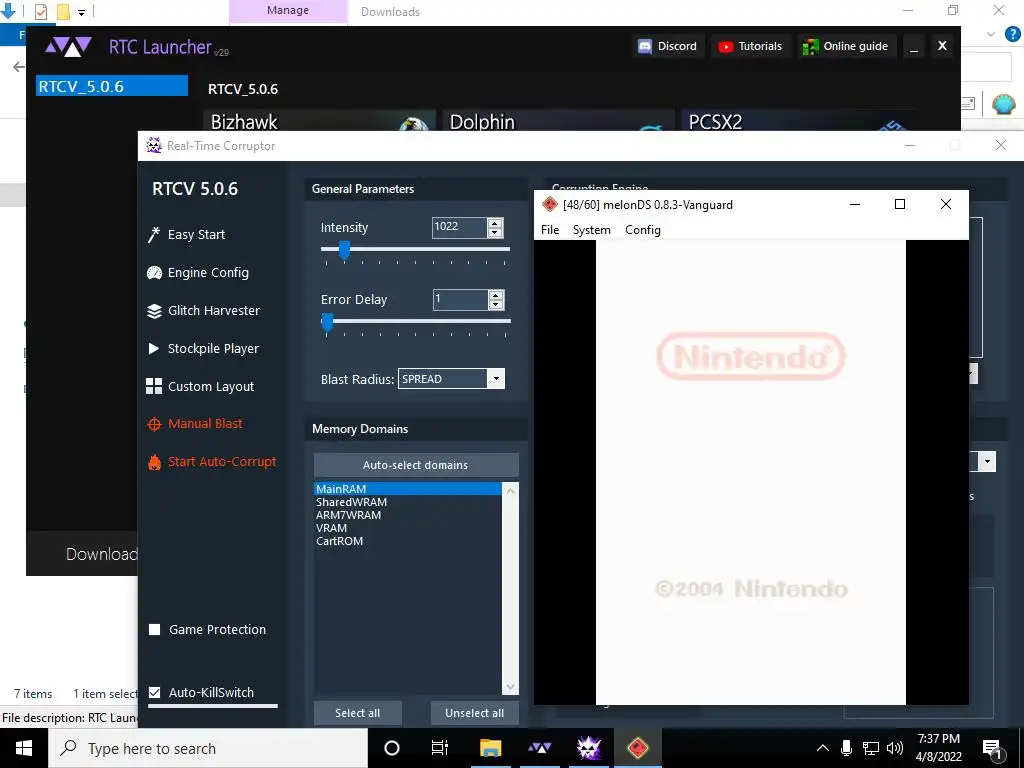Click Cortana circle on taskbar
This screenshot has height=768, width=1024.
[392, 748]
